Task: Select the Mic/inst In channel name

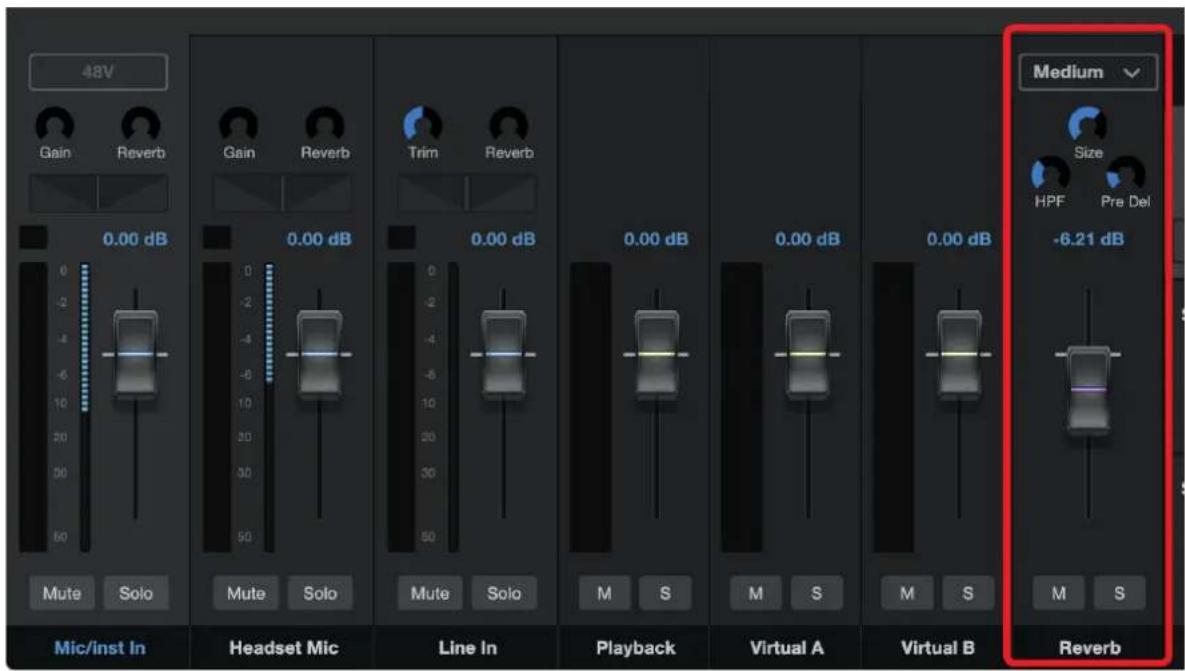Action: point(100,648)
